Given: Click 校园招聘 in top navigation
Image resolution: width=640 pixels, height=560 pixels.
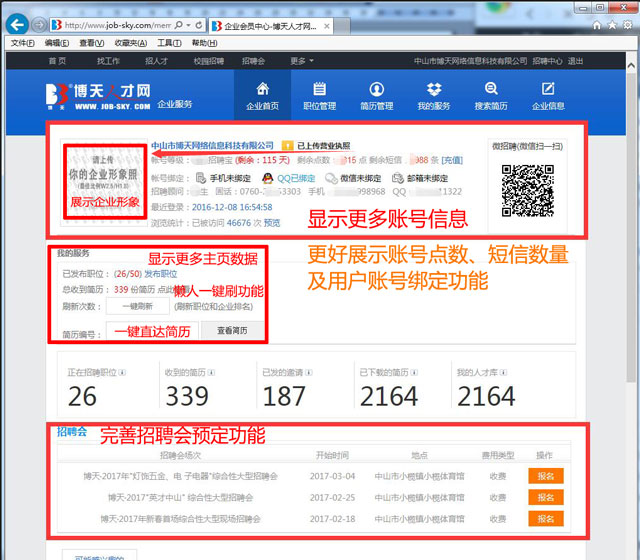Looking at the screenshot, I should coord(209,61).
